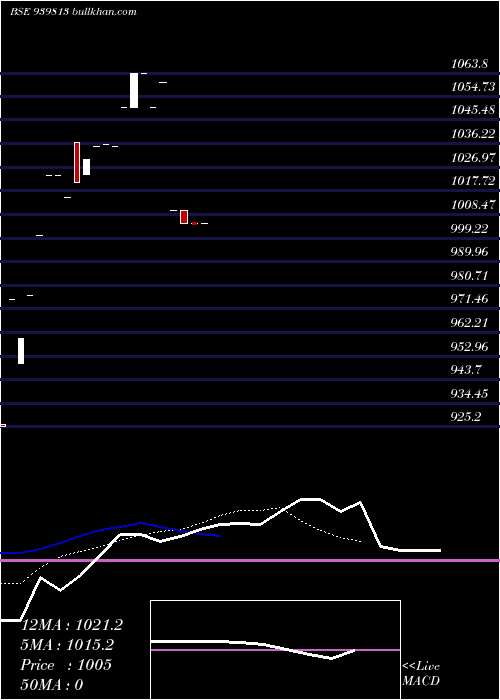Click the <<Live MACD label
The height and width of the screenshot is (700, 500).
click(421, 673)
